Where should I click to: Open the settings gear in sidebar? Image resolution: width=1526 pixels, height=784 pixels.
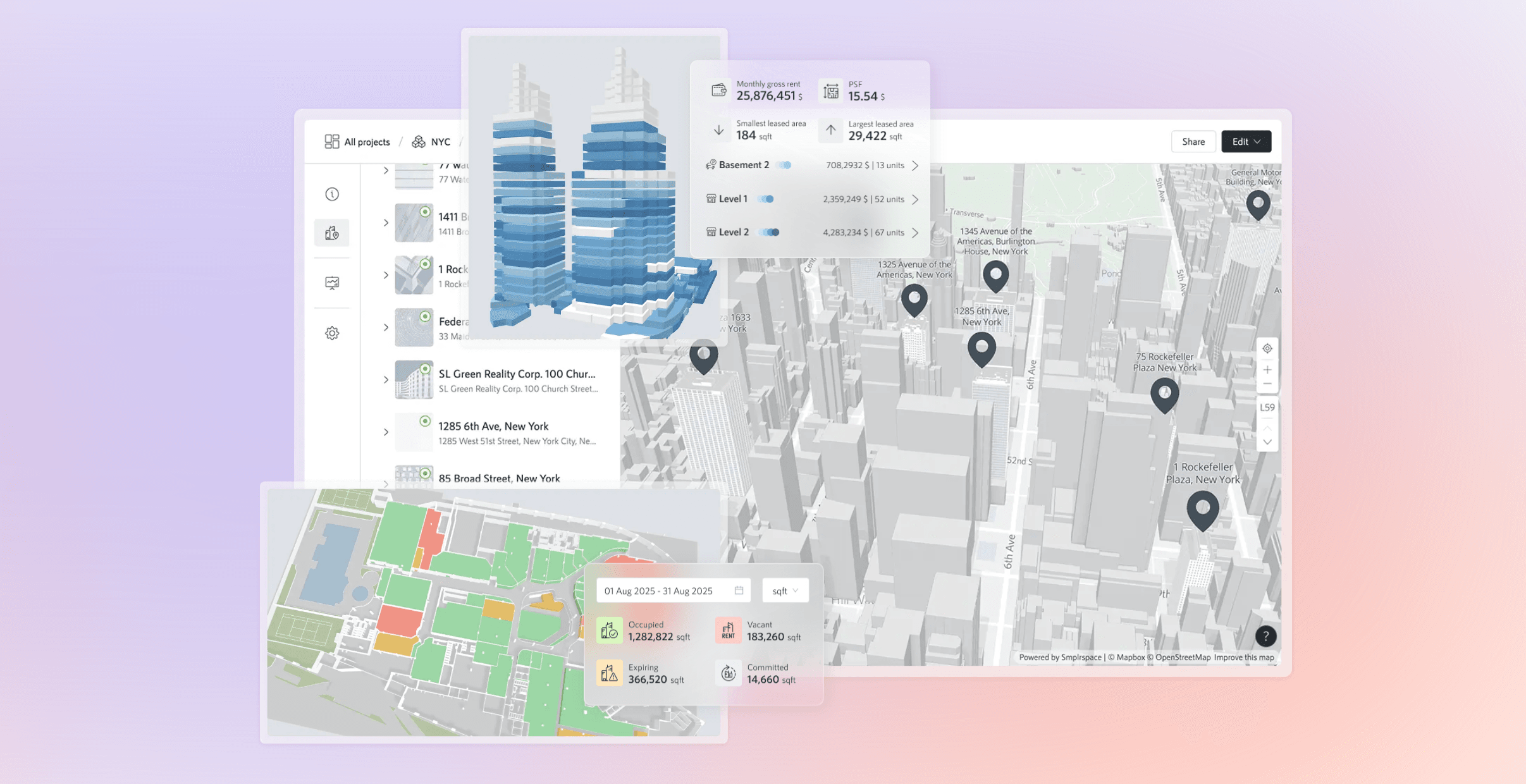click(332, 333)
